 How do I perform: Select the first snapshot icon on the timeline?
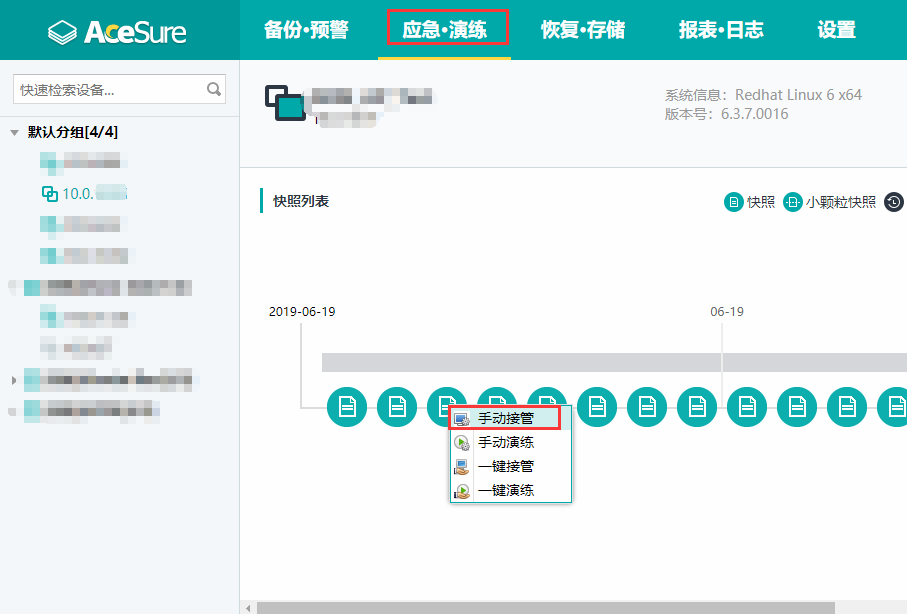[347, 406]
